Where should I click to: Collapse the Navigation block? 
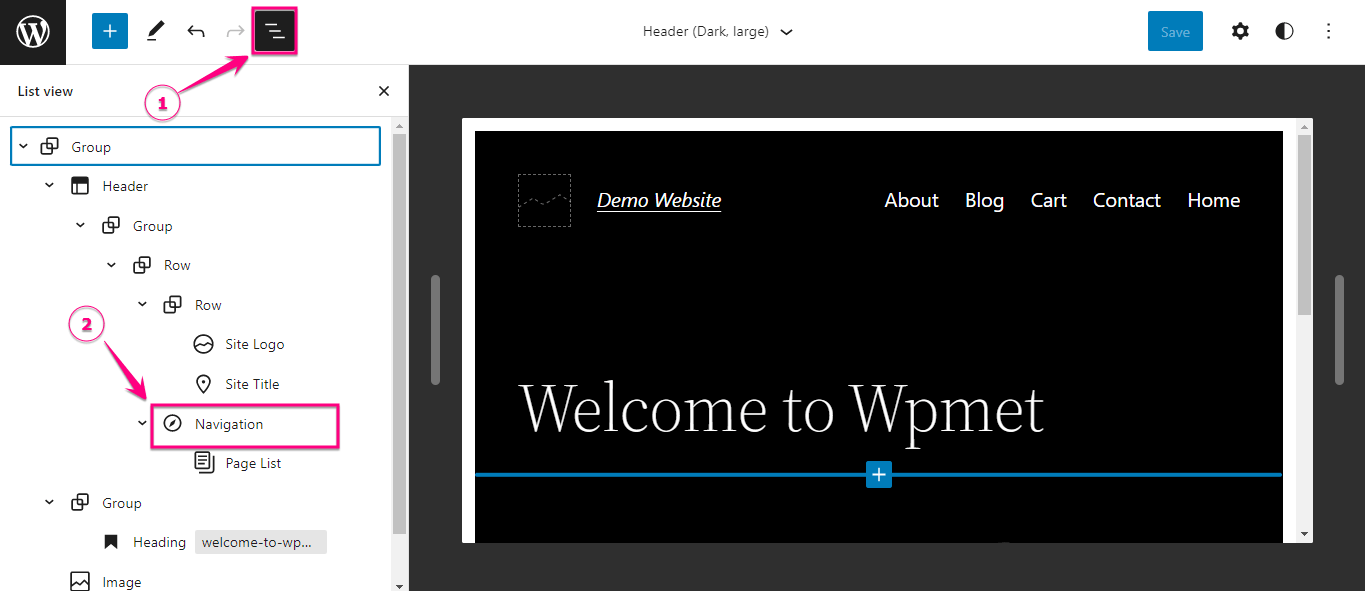click(142, 424)
